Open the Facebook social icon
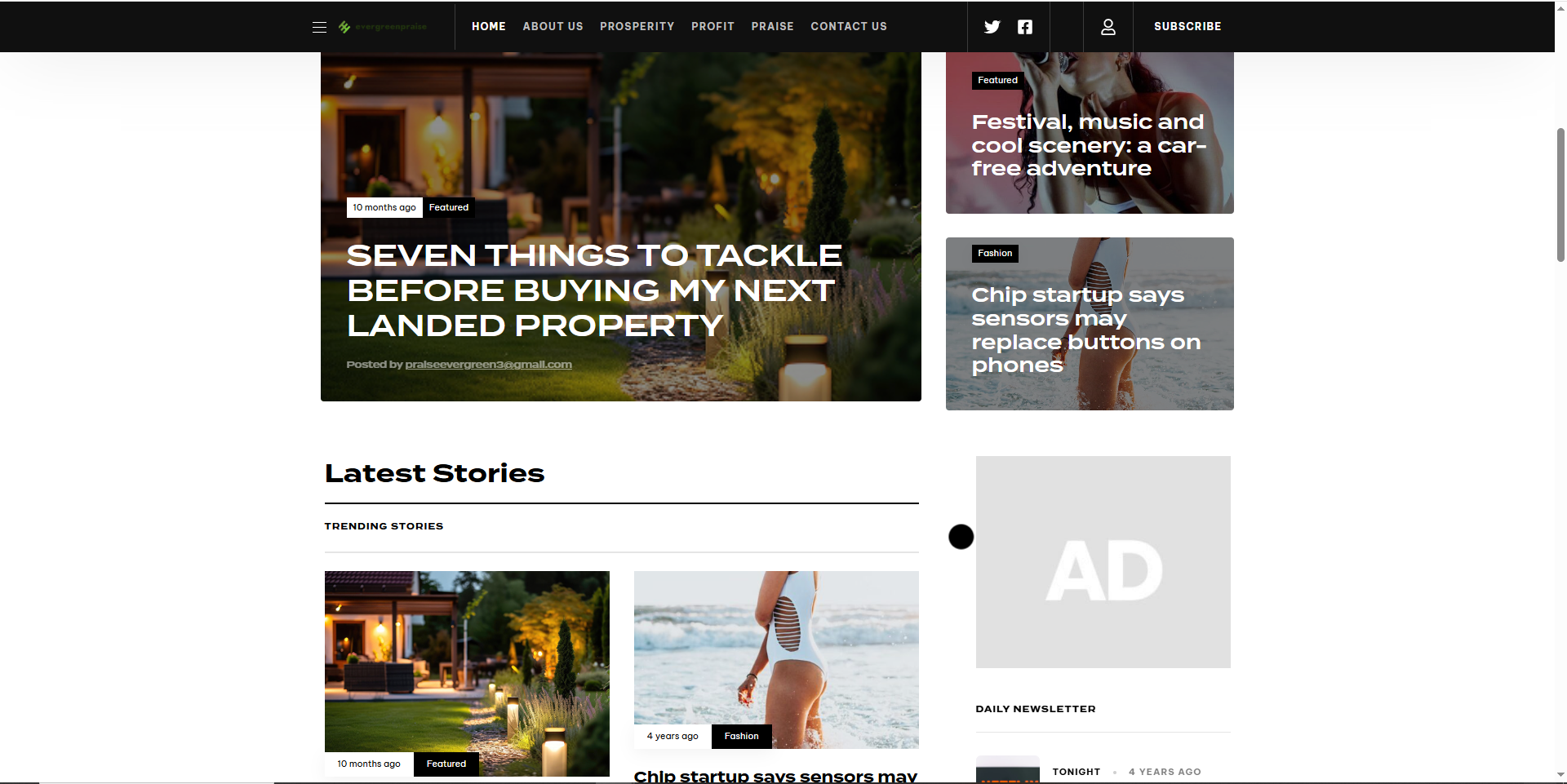 click(x=1025, y=27)
